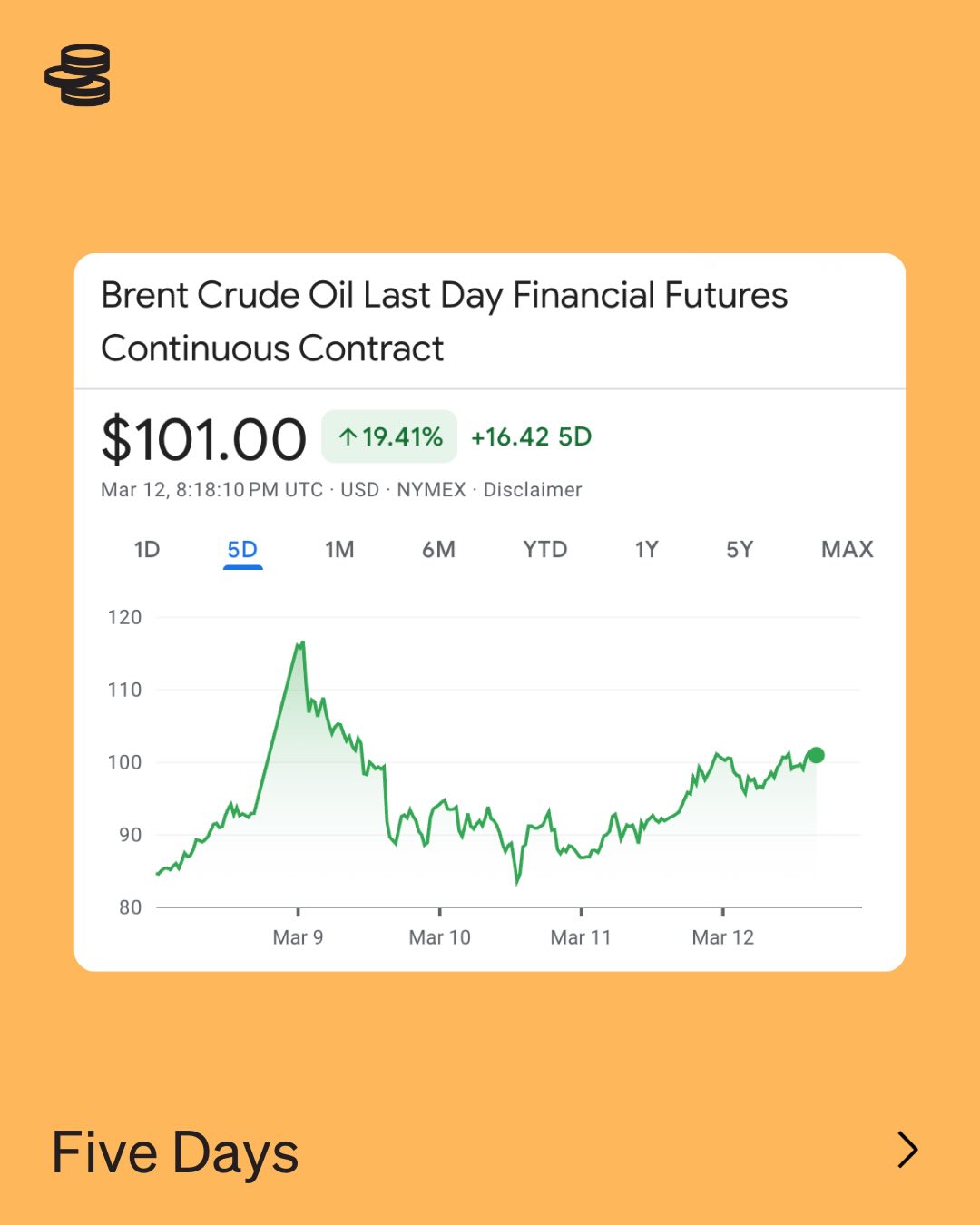The image size is (980, 1225).
Task: Show year-to-date with YTD tab
Action: (x=544, y=550)
